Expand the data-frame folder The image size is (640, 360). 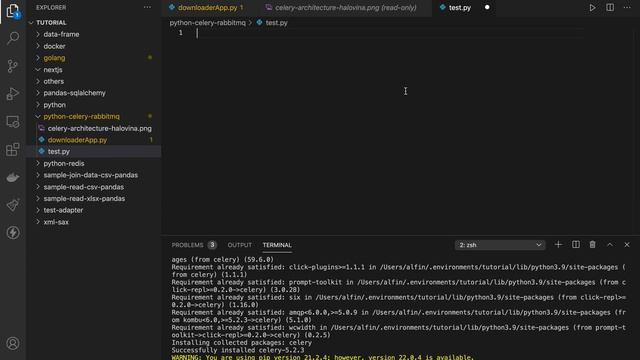point(61,34)
